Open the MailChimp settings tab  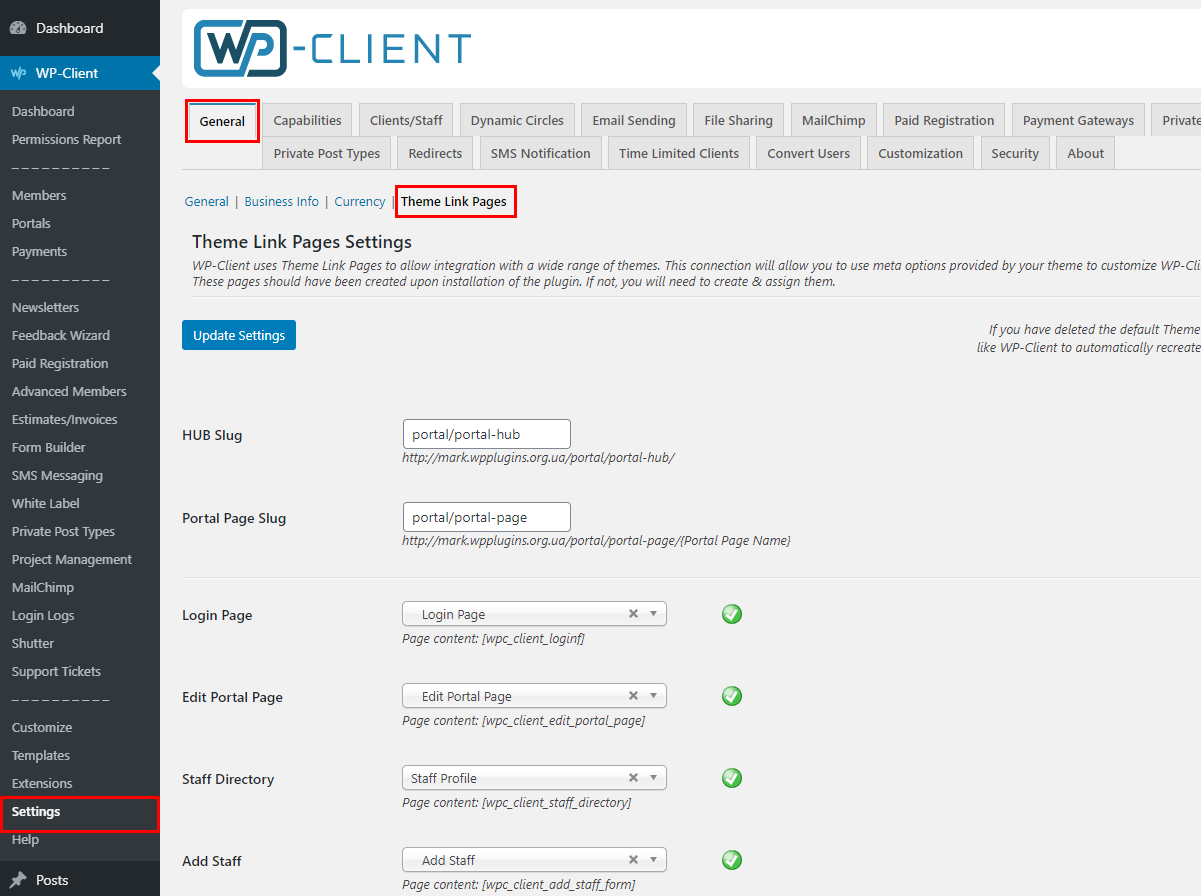(x=834, y=120)
